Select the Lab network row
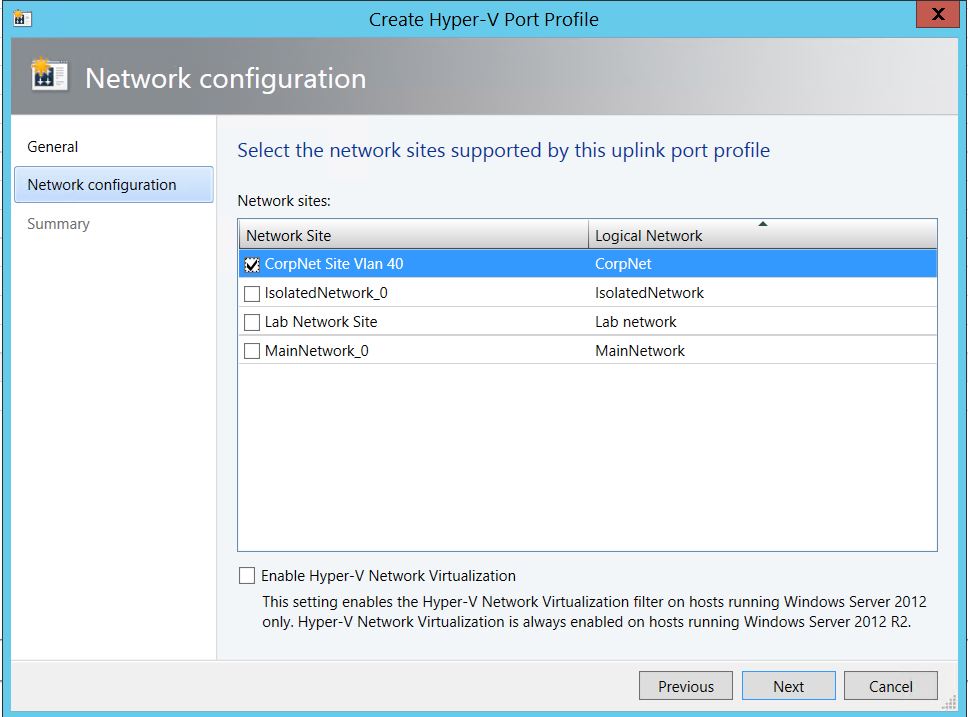The width and height of the screenshot is (968, 717). point(635,322)
